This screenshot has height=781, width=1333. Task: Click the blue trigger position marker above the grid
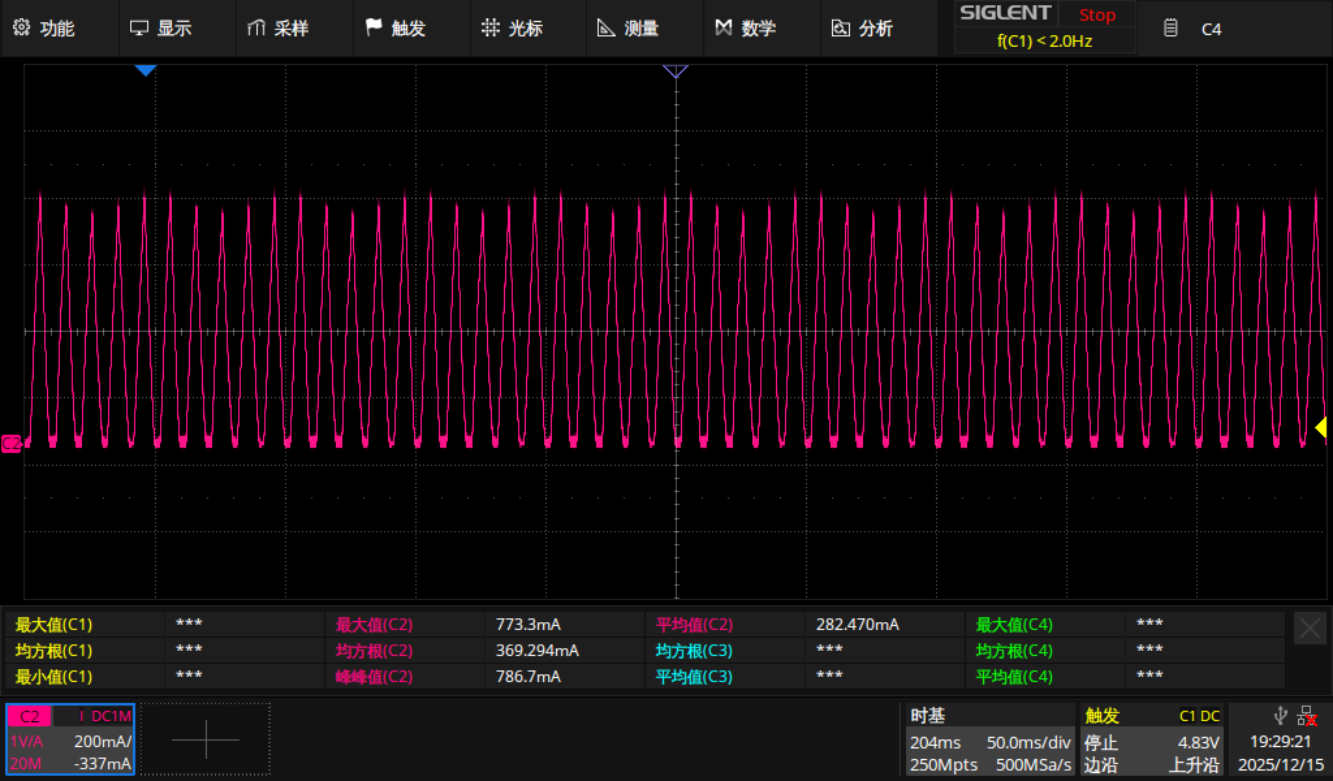146,70
